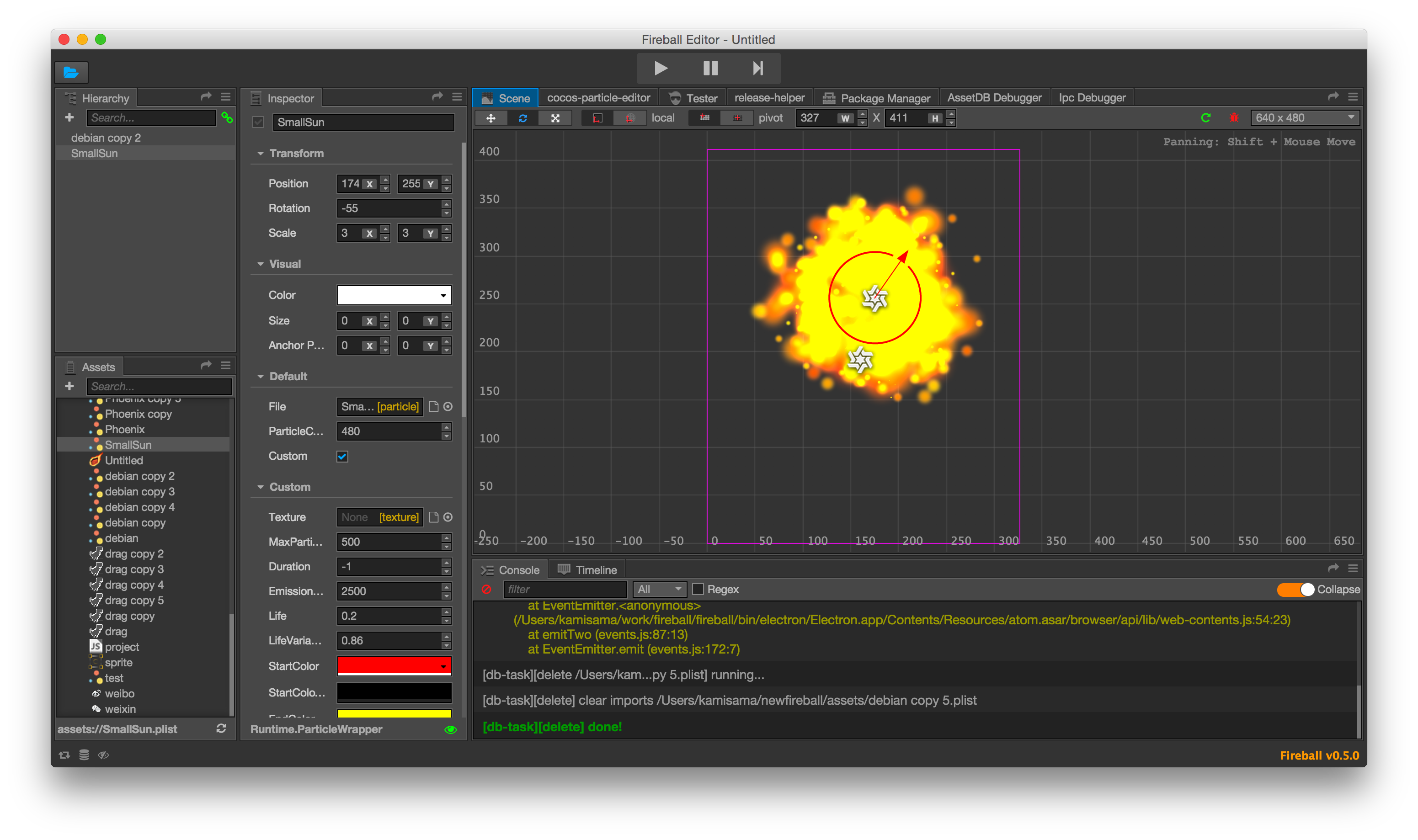Image resolution: width=1418 pixels, height=840 pixels.
Task: Select the move (translate) tool
Action: (491, 118)
